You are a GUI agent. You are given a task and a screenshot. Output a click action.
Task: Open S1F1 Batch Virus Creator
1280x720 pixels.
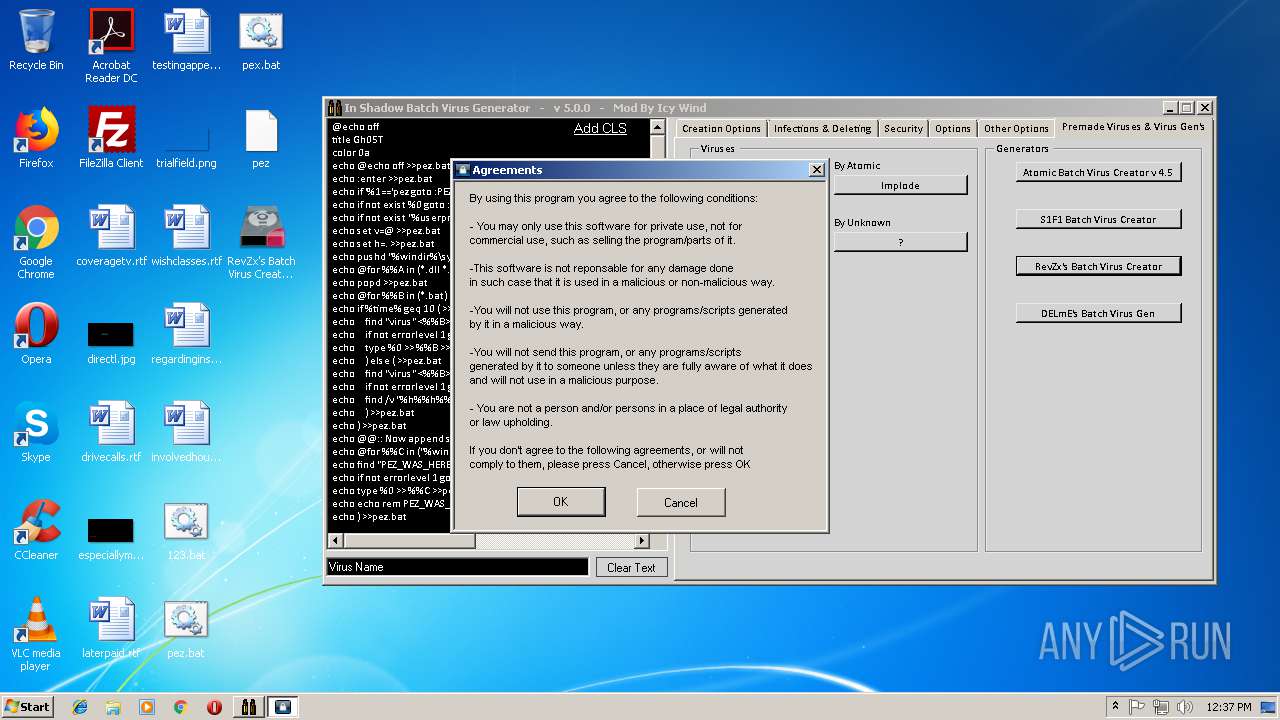(x=1098, y=219)
